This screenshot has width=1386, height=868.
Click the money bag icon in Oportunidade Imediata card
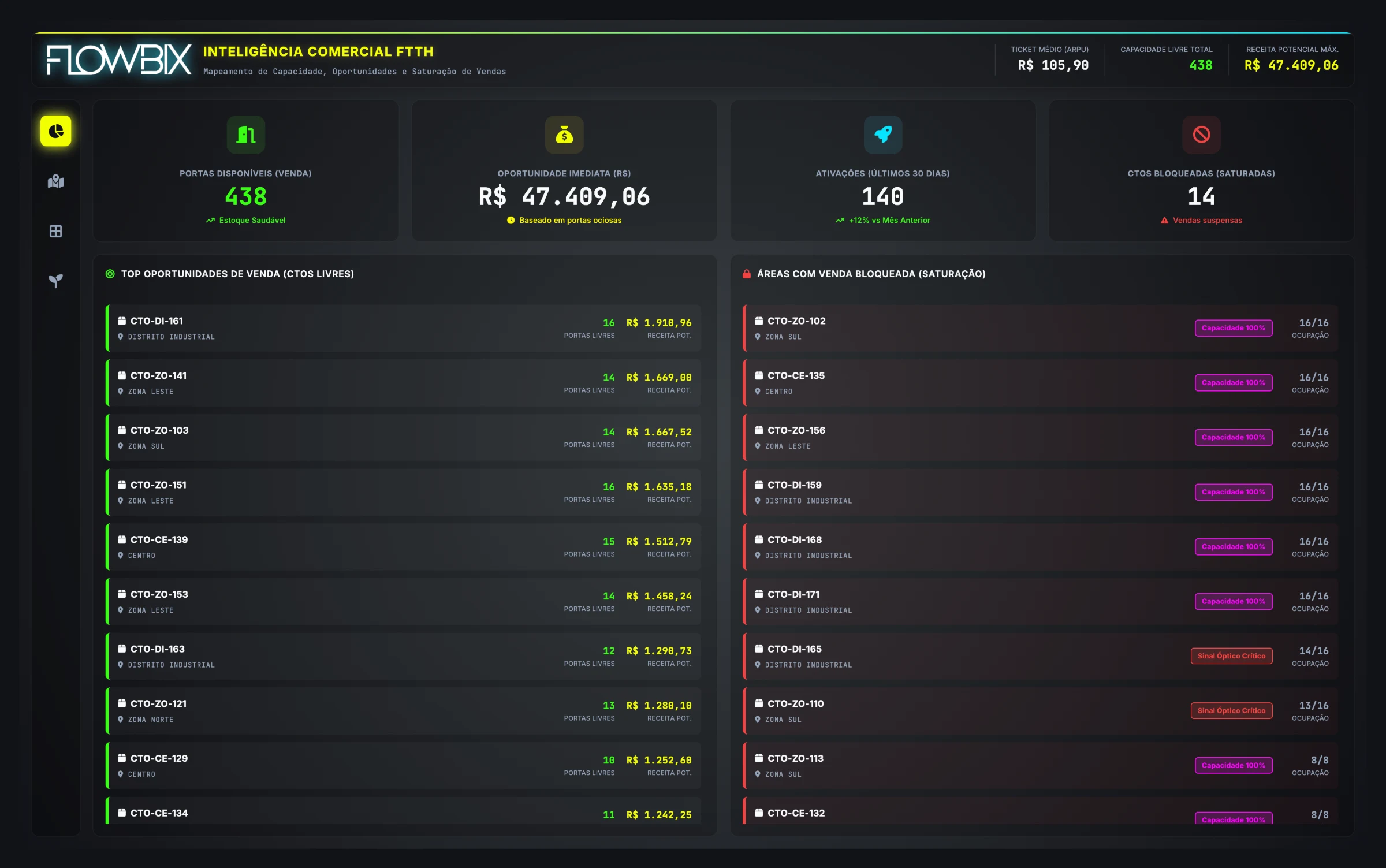564,135
